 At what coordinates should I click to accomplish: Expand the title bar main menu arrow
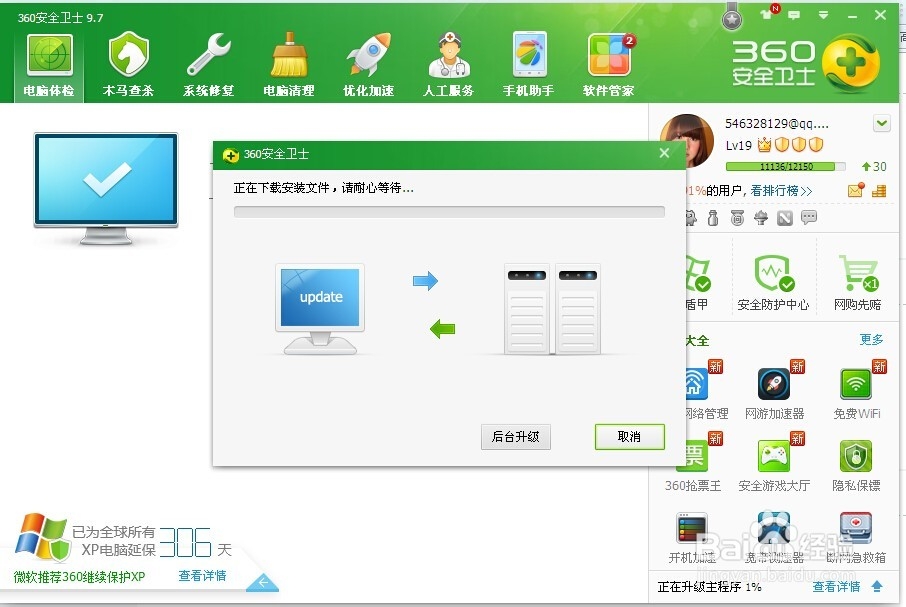tap(823, 16)
